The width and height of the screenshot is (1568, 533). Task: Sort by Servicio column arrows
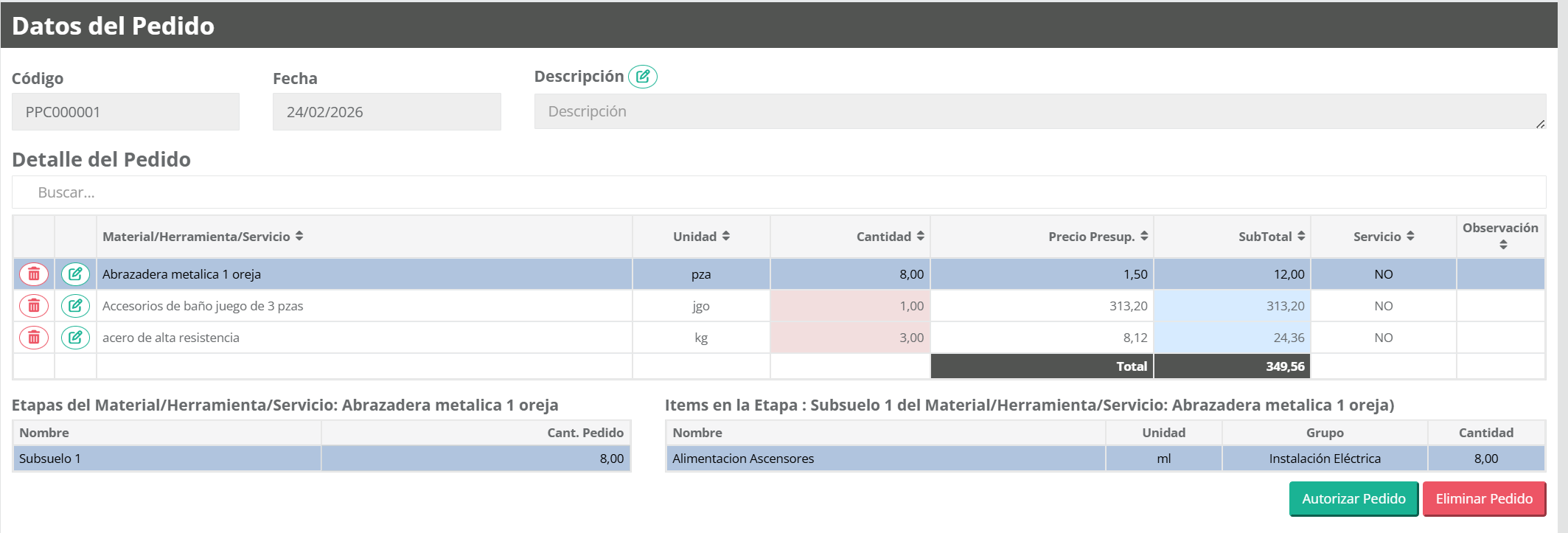coord(1410,236)
